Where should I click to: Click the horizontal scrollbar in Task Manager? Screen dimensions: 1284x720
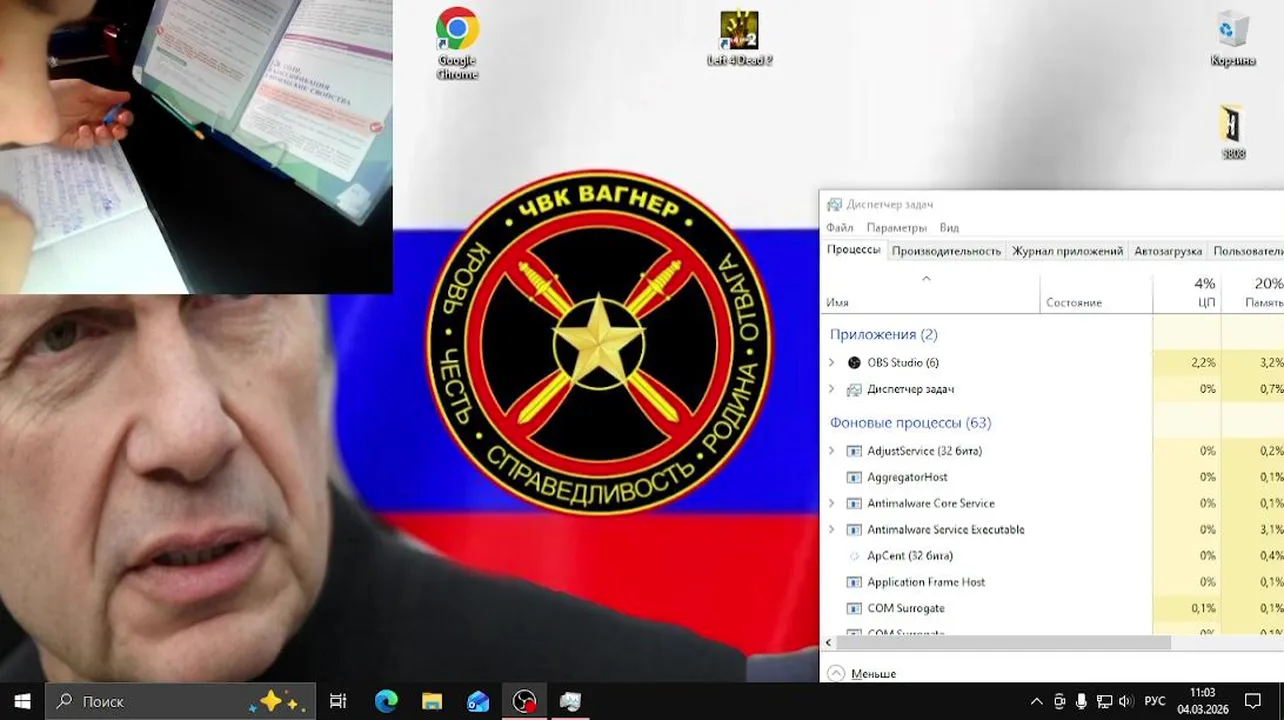1004,643
